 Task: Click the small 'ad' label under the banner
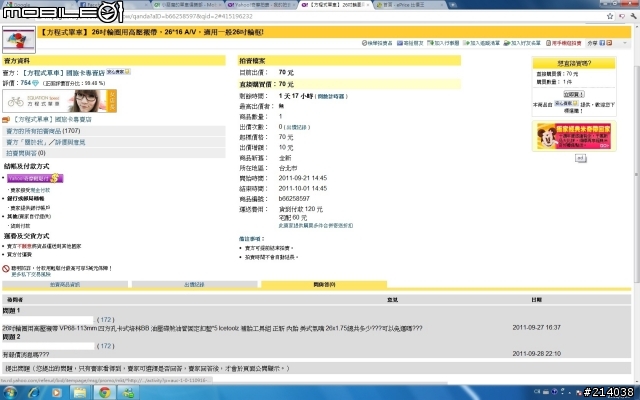[580, 158]
